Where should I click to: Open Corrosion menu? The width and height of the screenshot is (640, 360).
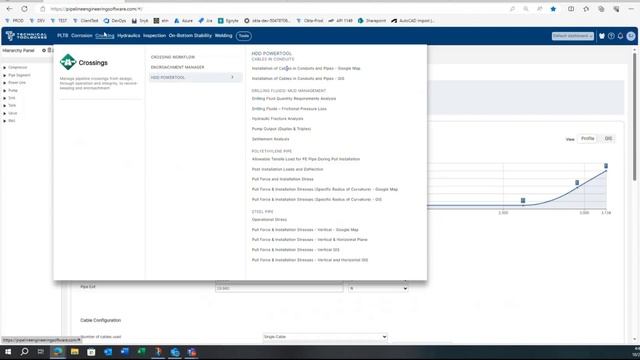point(82,36)
